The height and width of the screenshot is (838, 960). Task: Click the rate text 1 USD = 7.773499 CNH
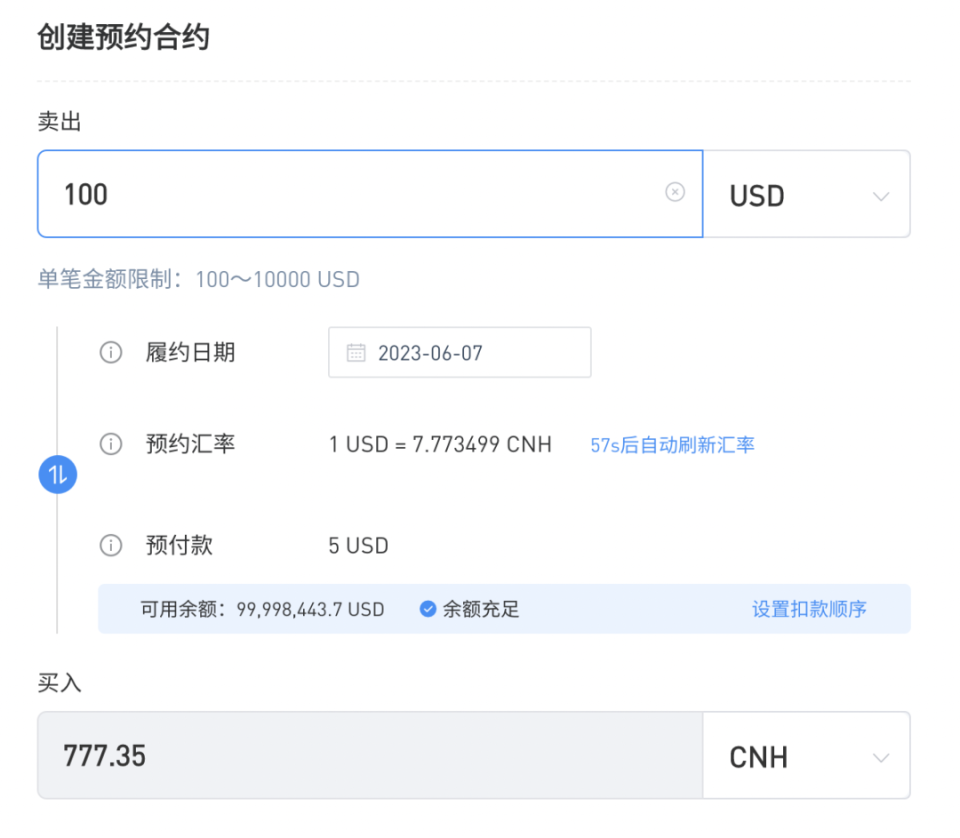click(x=440, y=444)
